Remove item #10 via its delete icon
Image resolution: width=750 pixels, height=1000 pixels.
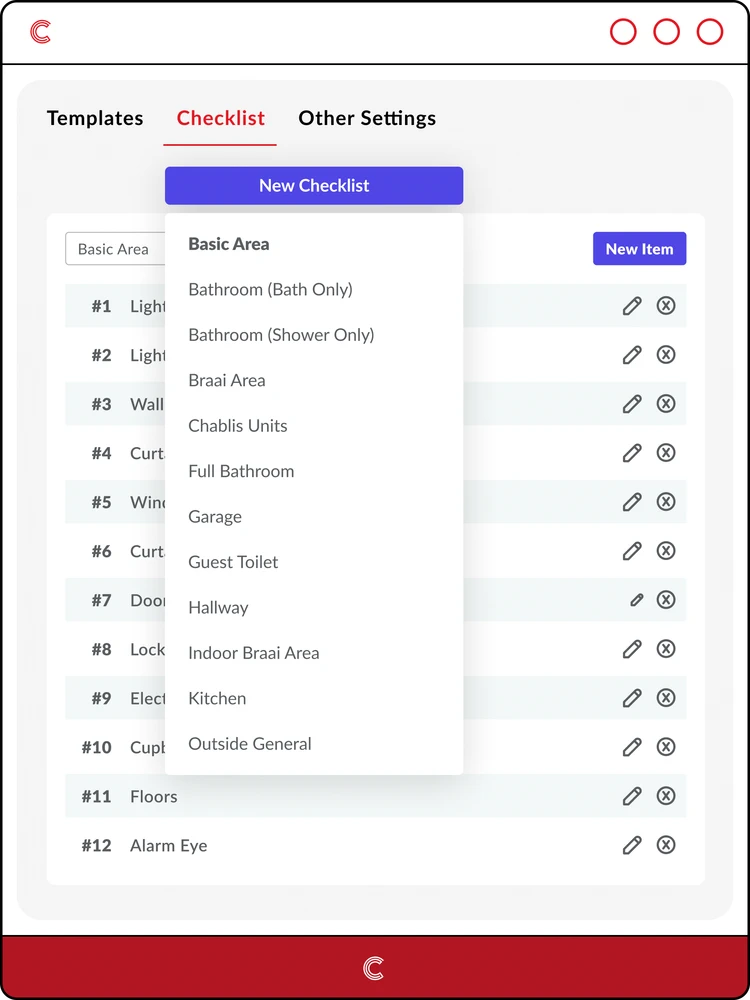pos(666,747)
